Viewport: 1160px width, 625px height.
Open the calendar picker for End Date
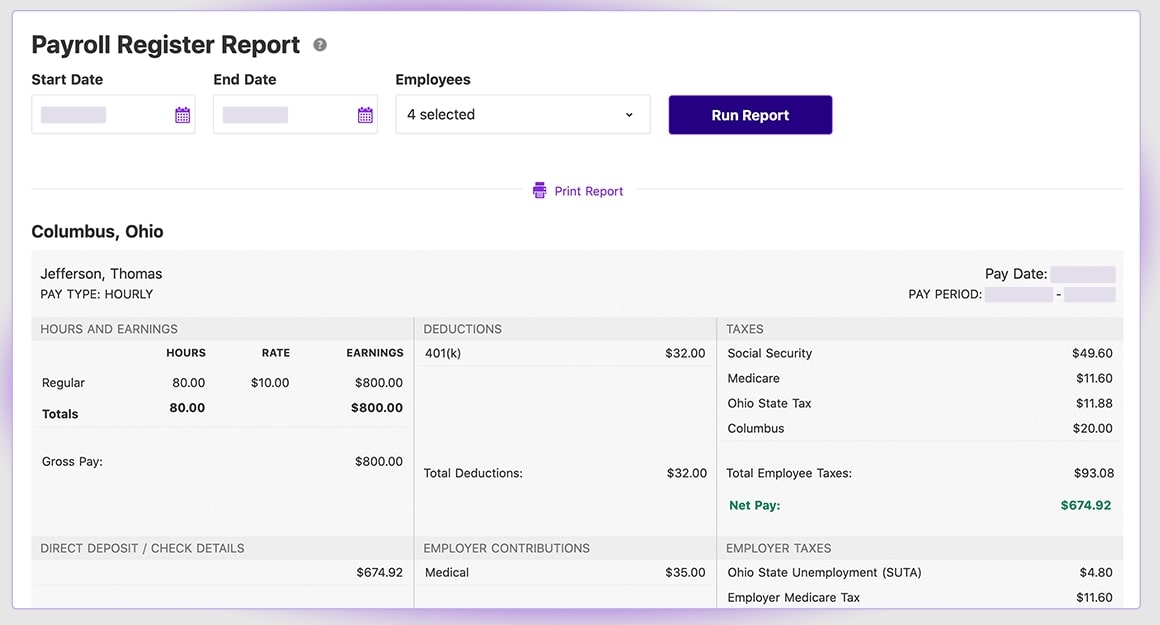coord(364,114)
